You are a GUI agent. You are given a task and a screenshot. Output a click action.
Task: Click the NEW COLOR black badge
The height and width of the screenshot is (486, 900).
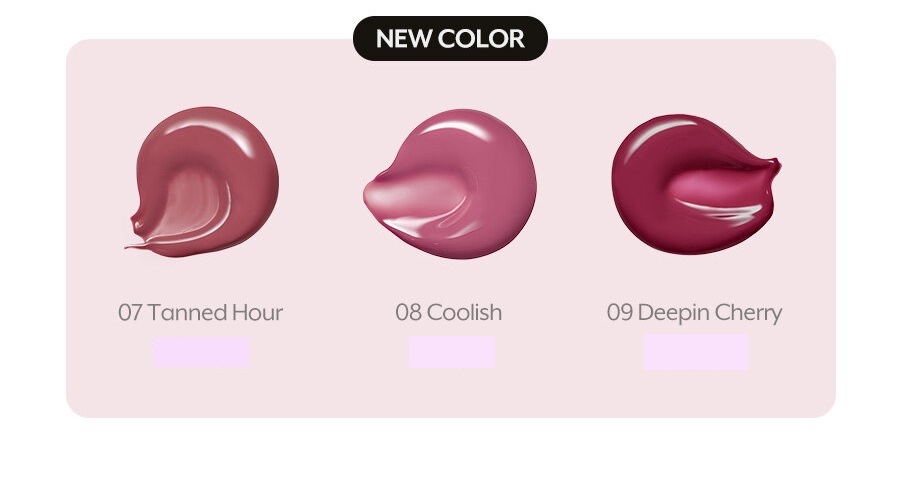pyautogui.click(x=450, y=38)
